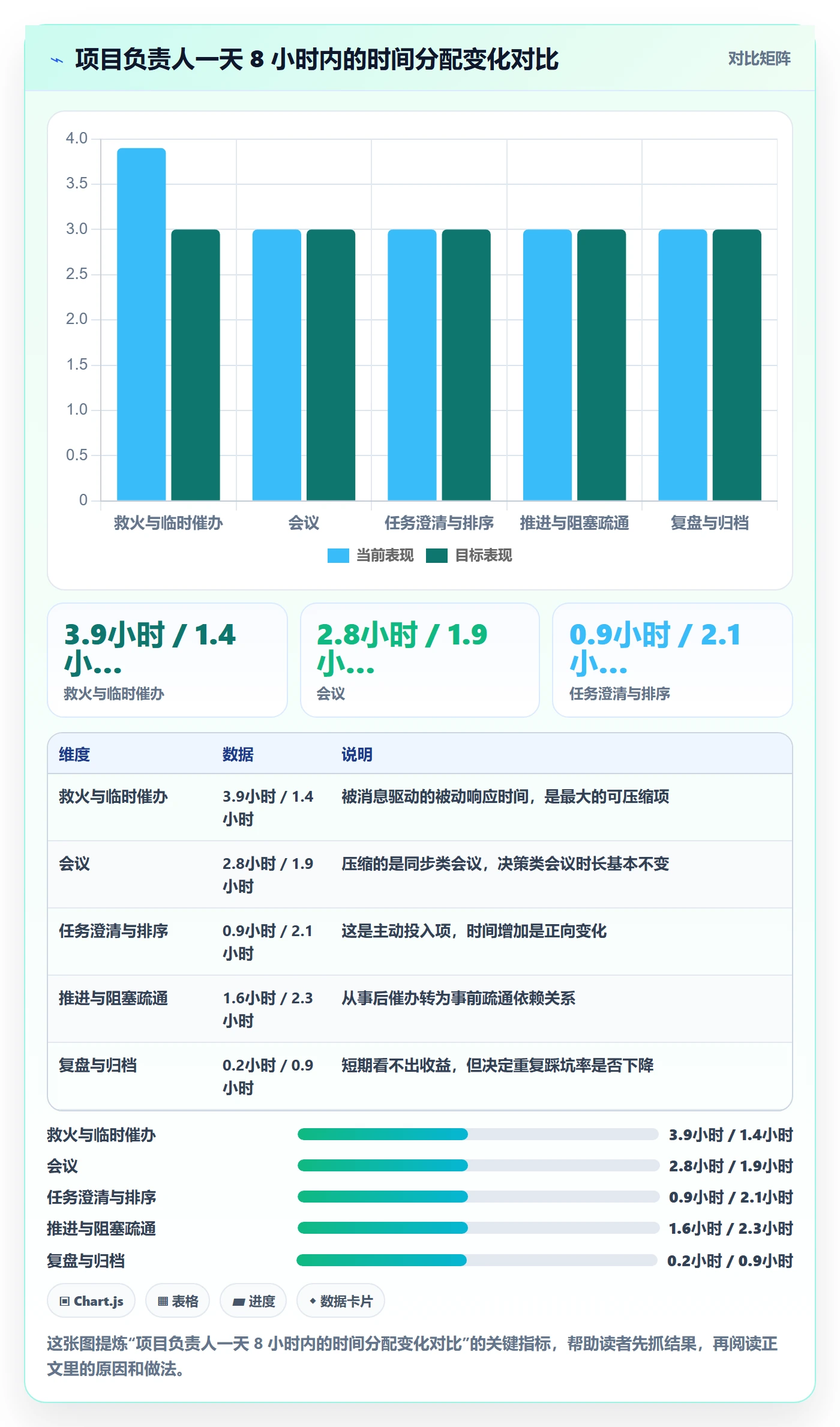Click the light-blue 会议 chart bar
The width and height of the screenshot is (840, 1427).
click(277, 365)
